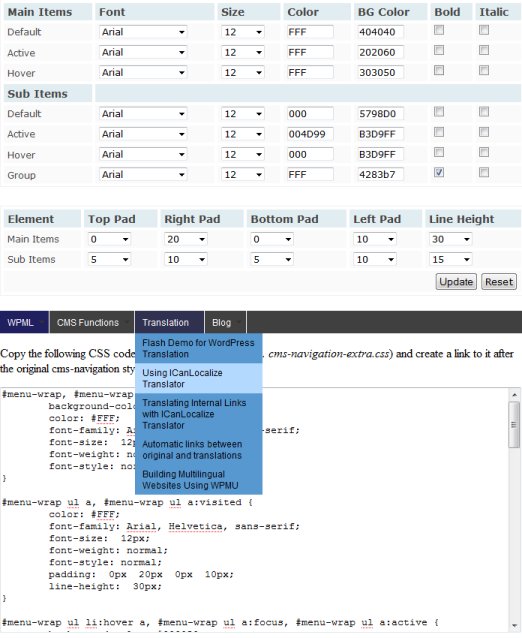Open the Blog menu item

[225, 322]
